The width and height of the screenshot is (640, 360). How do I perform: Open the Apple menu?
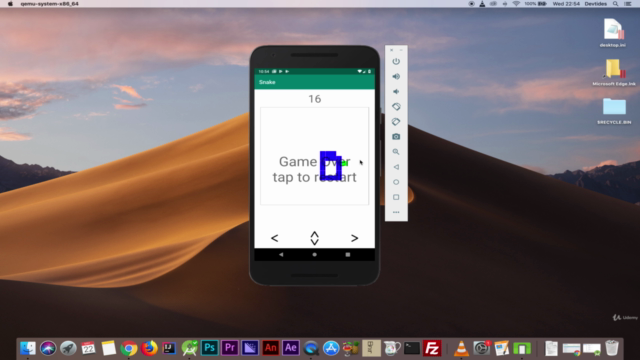tap(10, 4)
